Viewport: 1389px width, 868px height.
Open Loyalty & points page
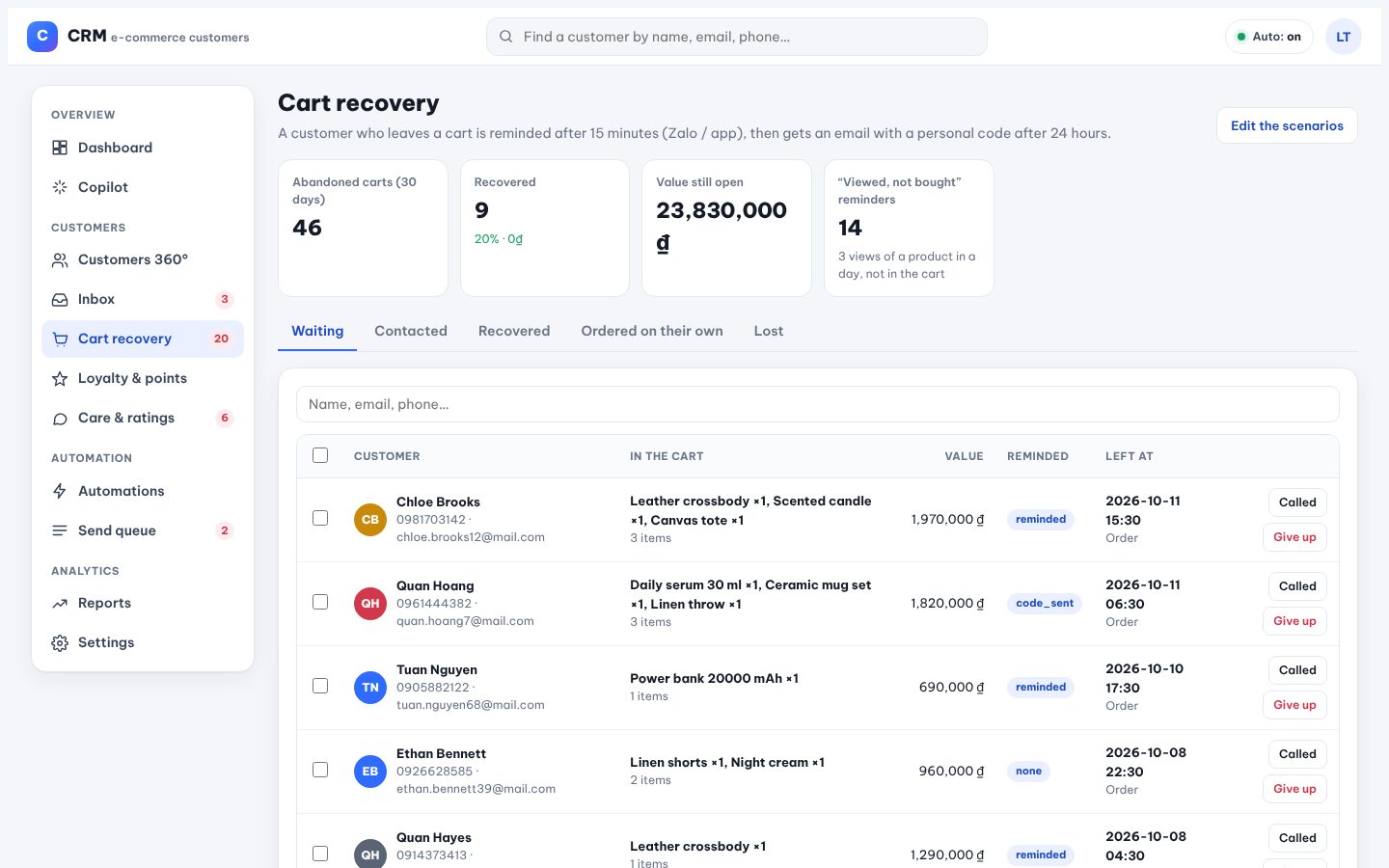[143, 378]
